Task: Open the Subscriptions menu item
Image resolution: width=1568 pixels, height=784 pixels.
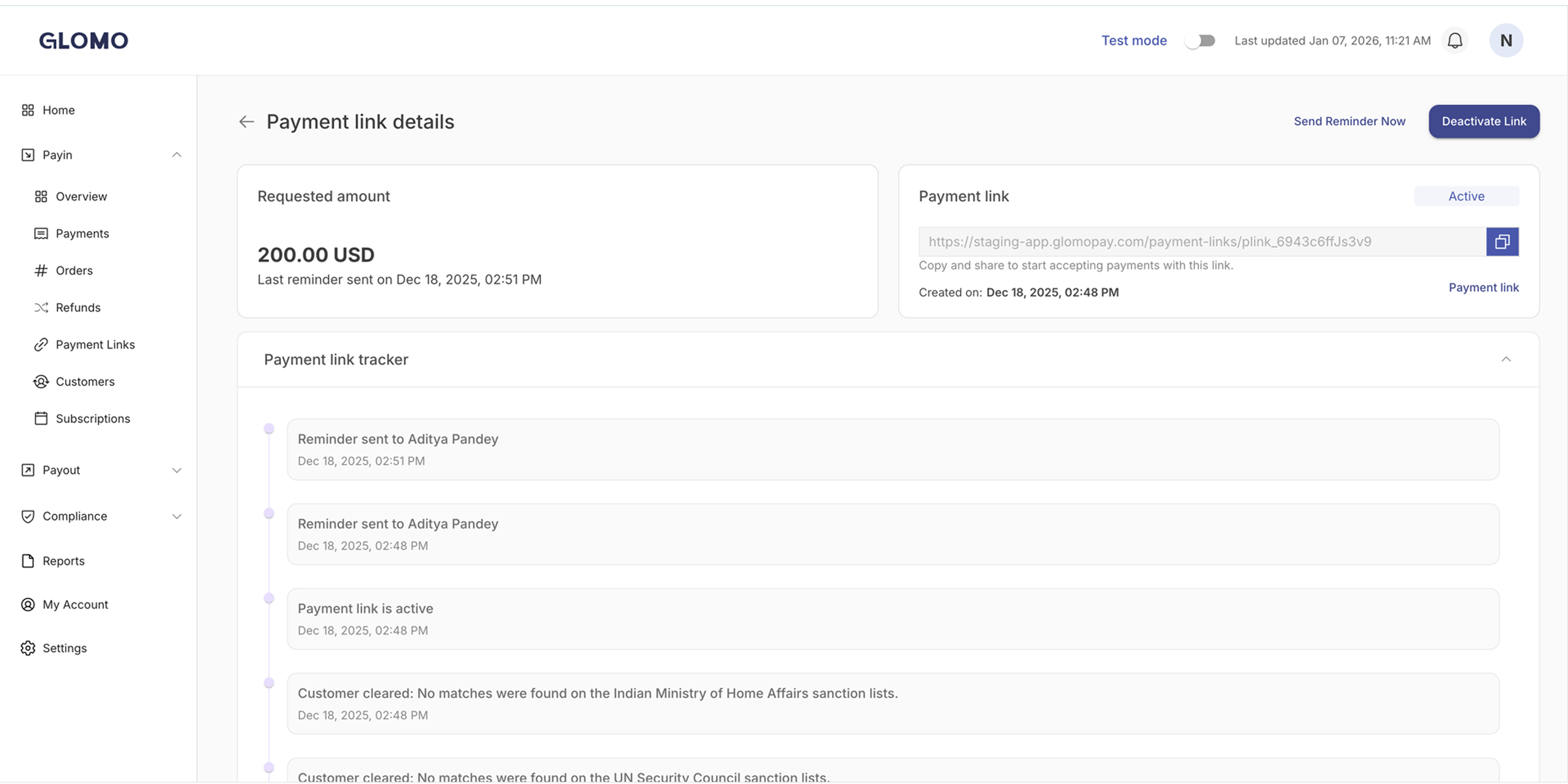Action: [x=93, y=419]
